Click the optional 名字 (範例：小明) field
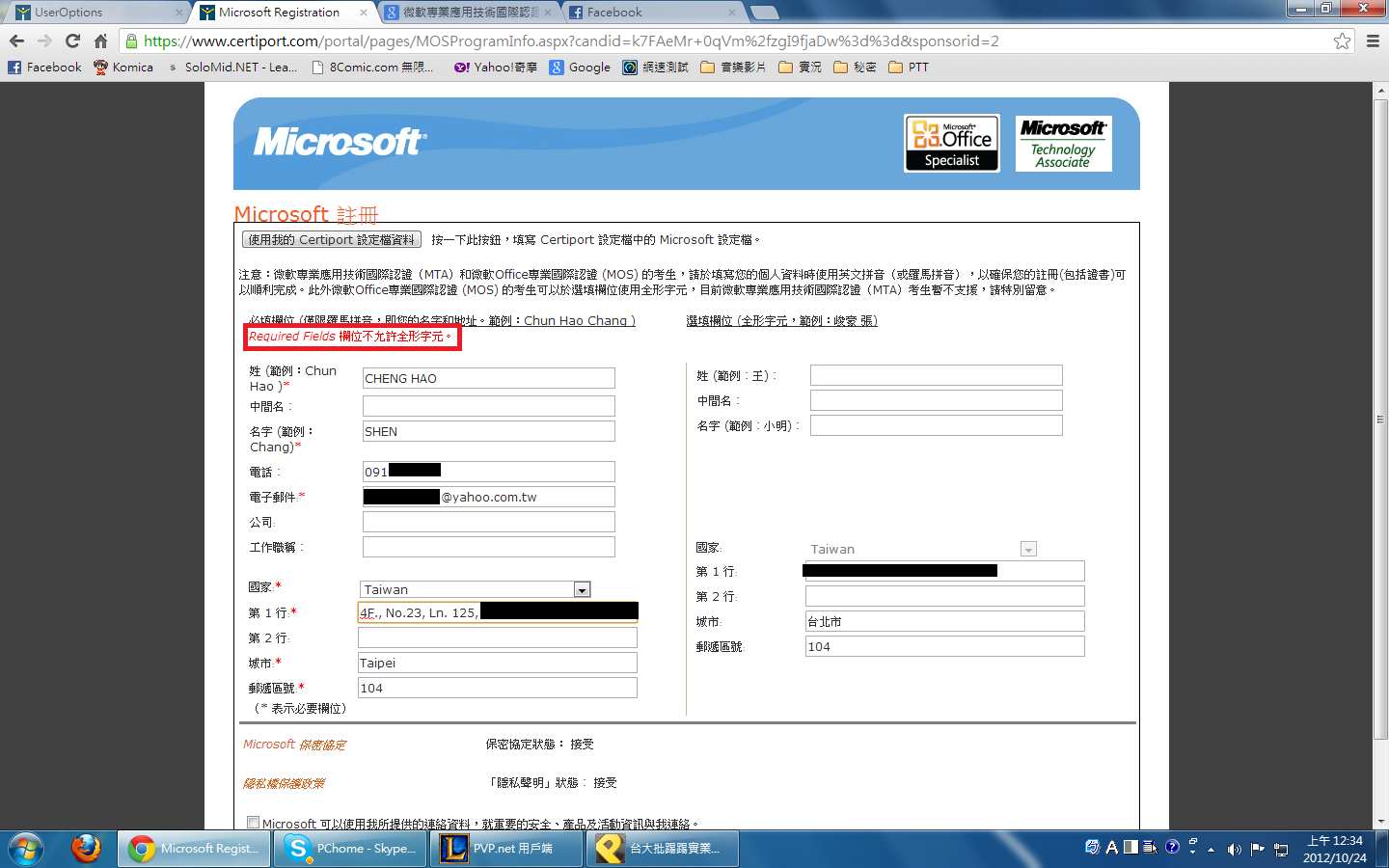This screenshot has width=1389, height=868. (937, 425)
